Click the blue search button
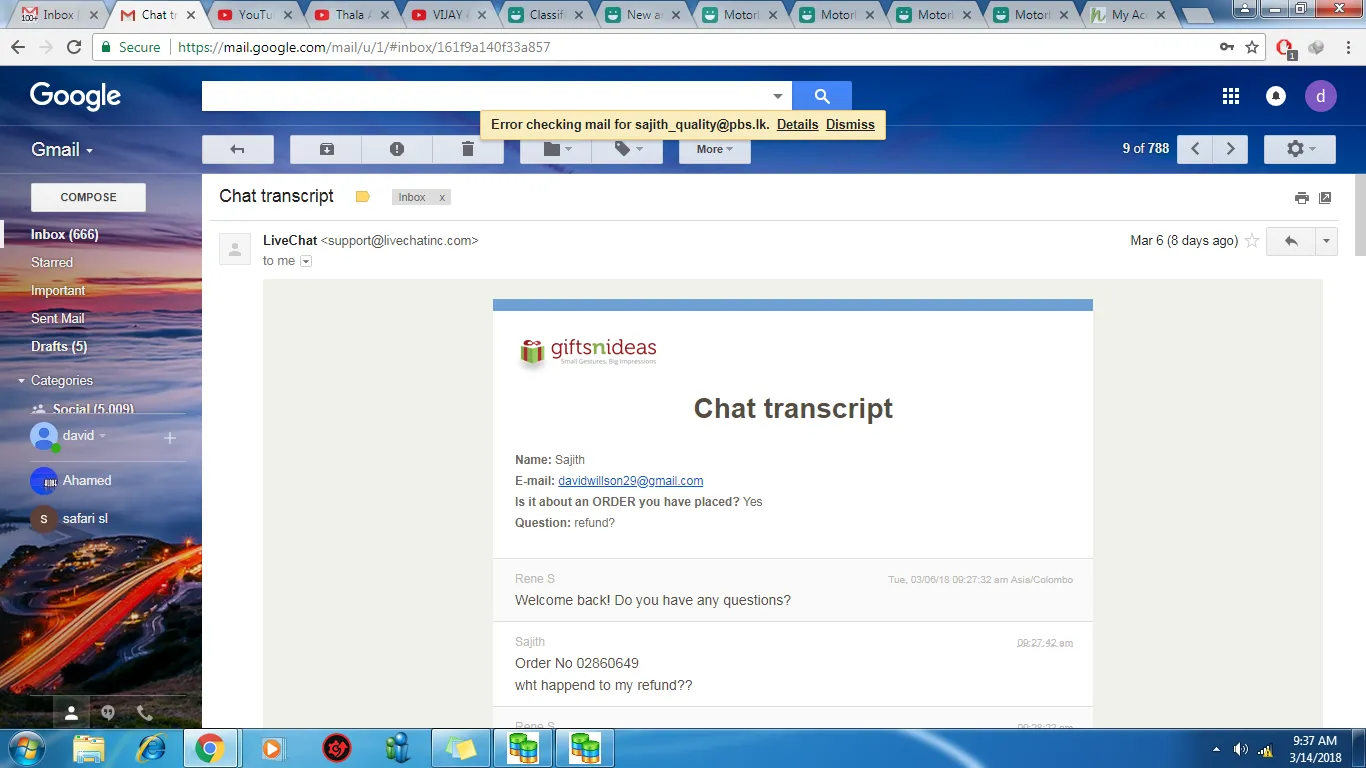 coord(822,96)
